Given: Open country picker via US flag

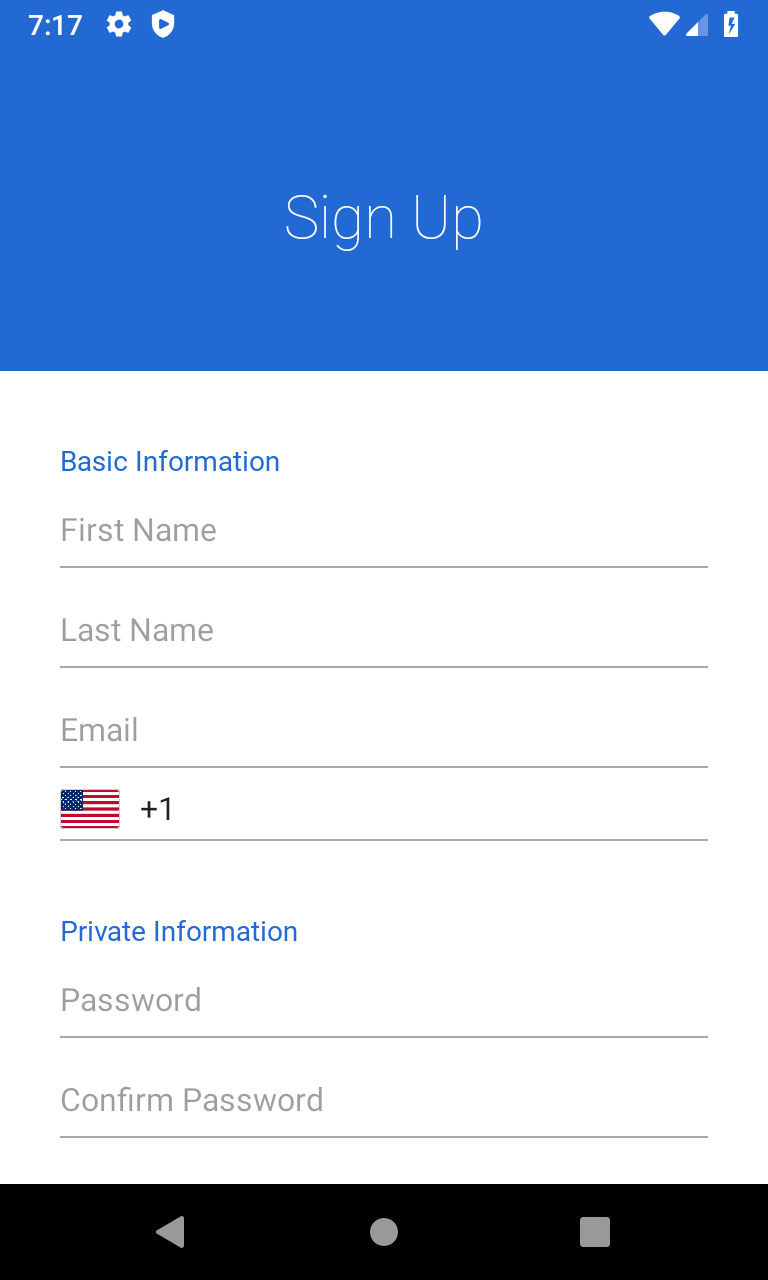Looking at the screenshot, I should click(90, 808).
